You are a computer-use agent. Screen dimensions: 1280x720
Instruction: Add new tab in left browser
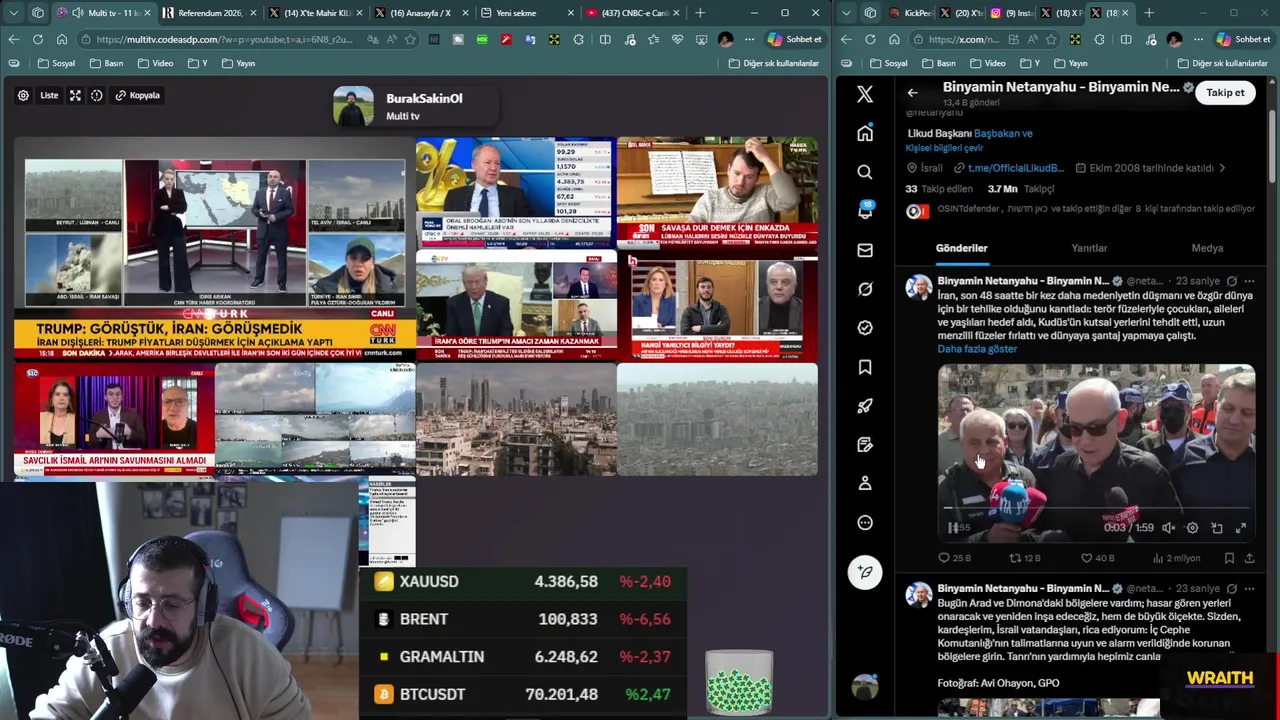click(700, 13)
